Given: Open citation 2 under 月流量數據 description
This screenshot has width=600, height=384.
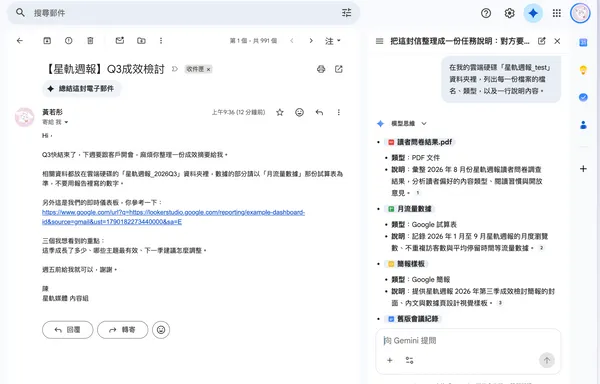Looking at the screenshot, I should click(541, 248).
